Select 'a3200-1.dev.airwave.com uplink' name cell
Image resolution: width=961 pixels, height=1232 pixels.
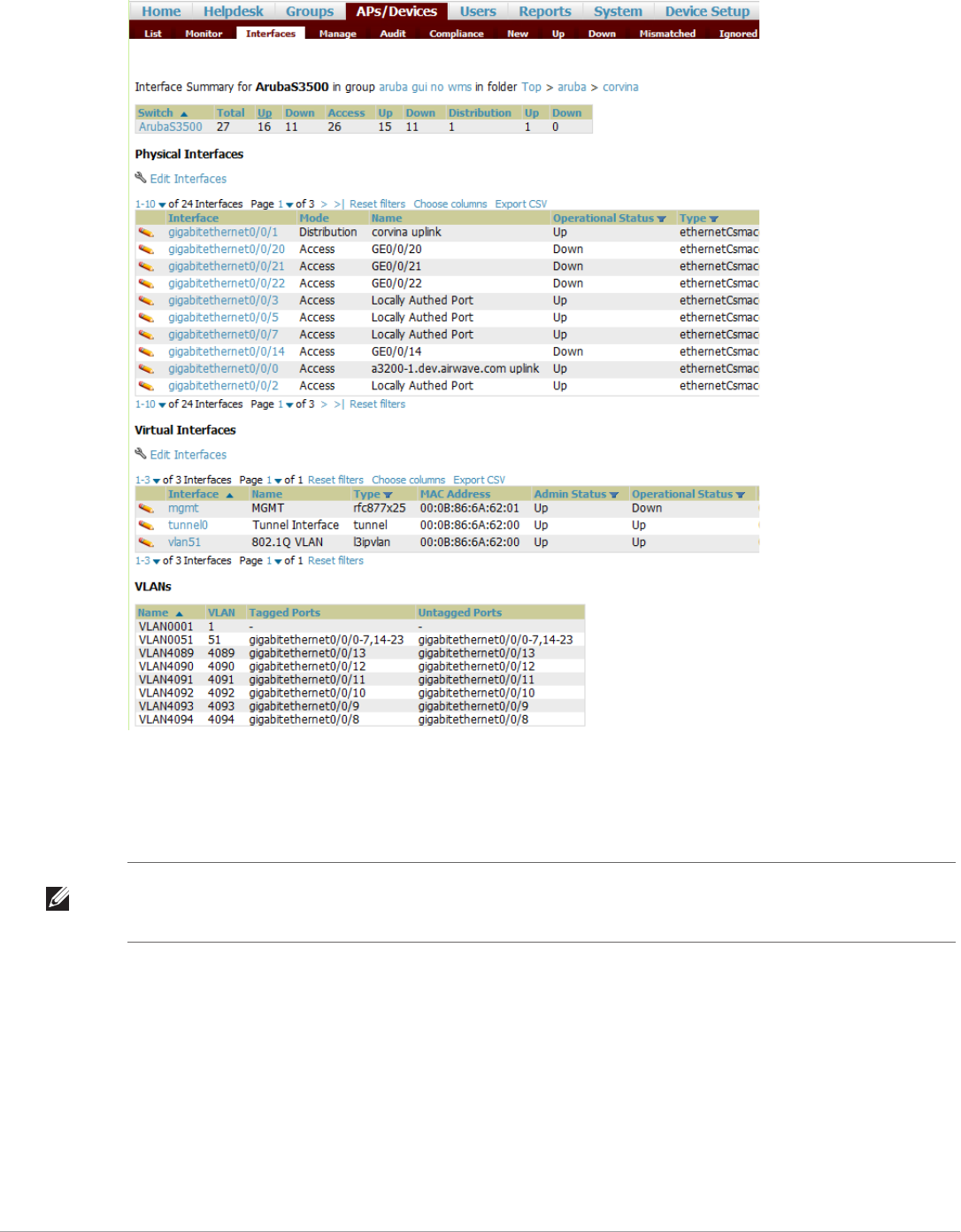[x=455, y=369]
